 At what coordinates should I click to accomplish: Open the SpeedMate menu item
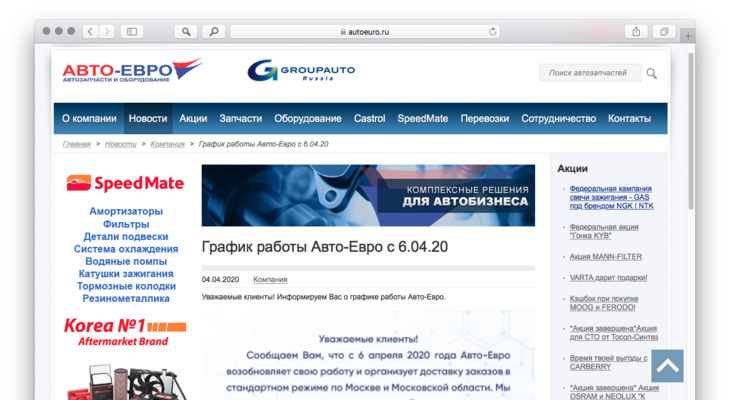tap(423, 118)
